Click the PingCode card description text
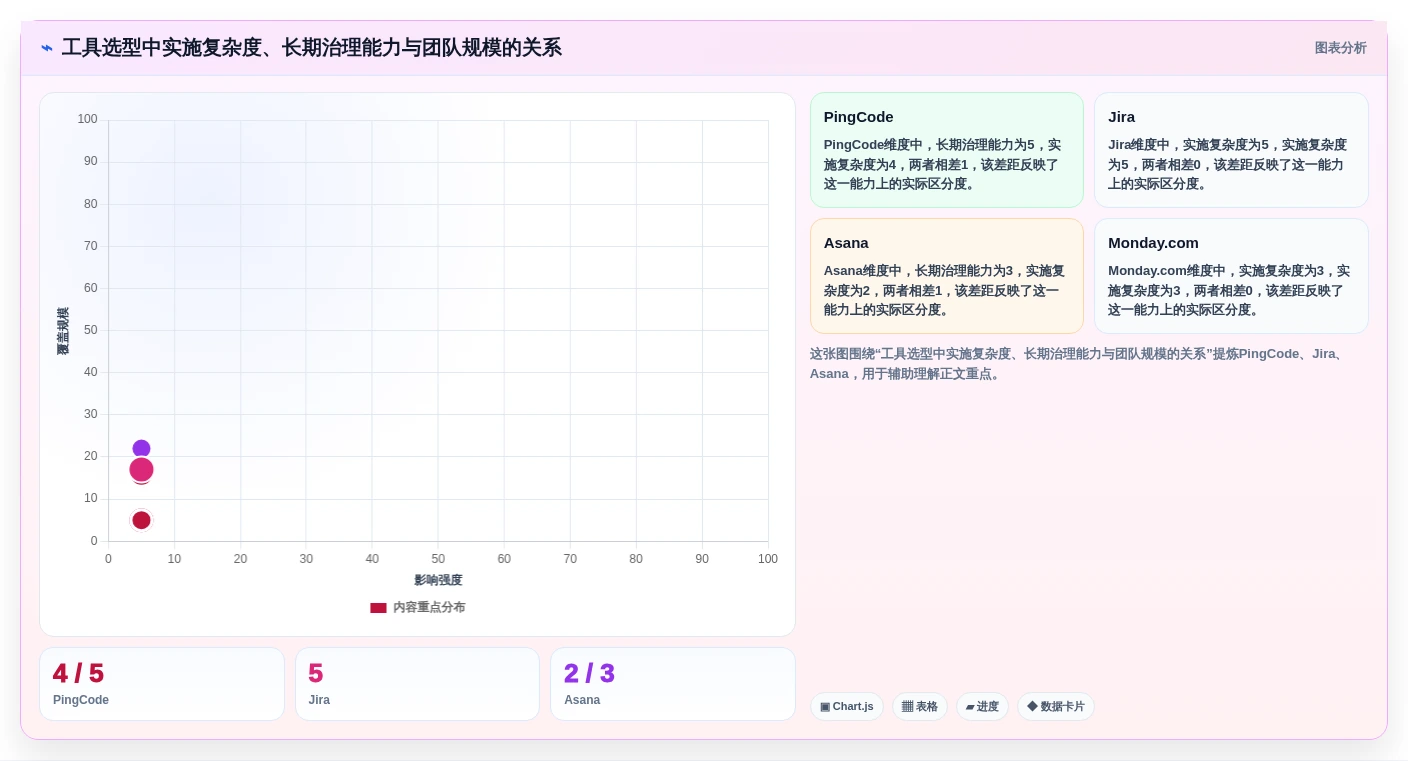Screen dimensions: 1408x761 point(942,164)
